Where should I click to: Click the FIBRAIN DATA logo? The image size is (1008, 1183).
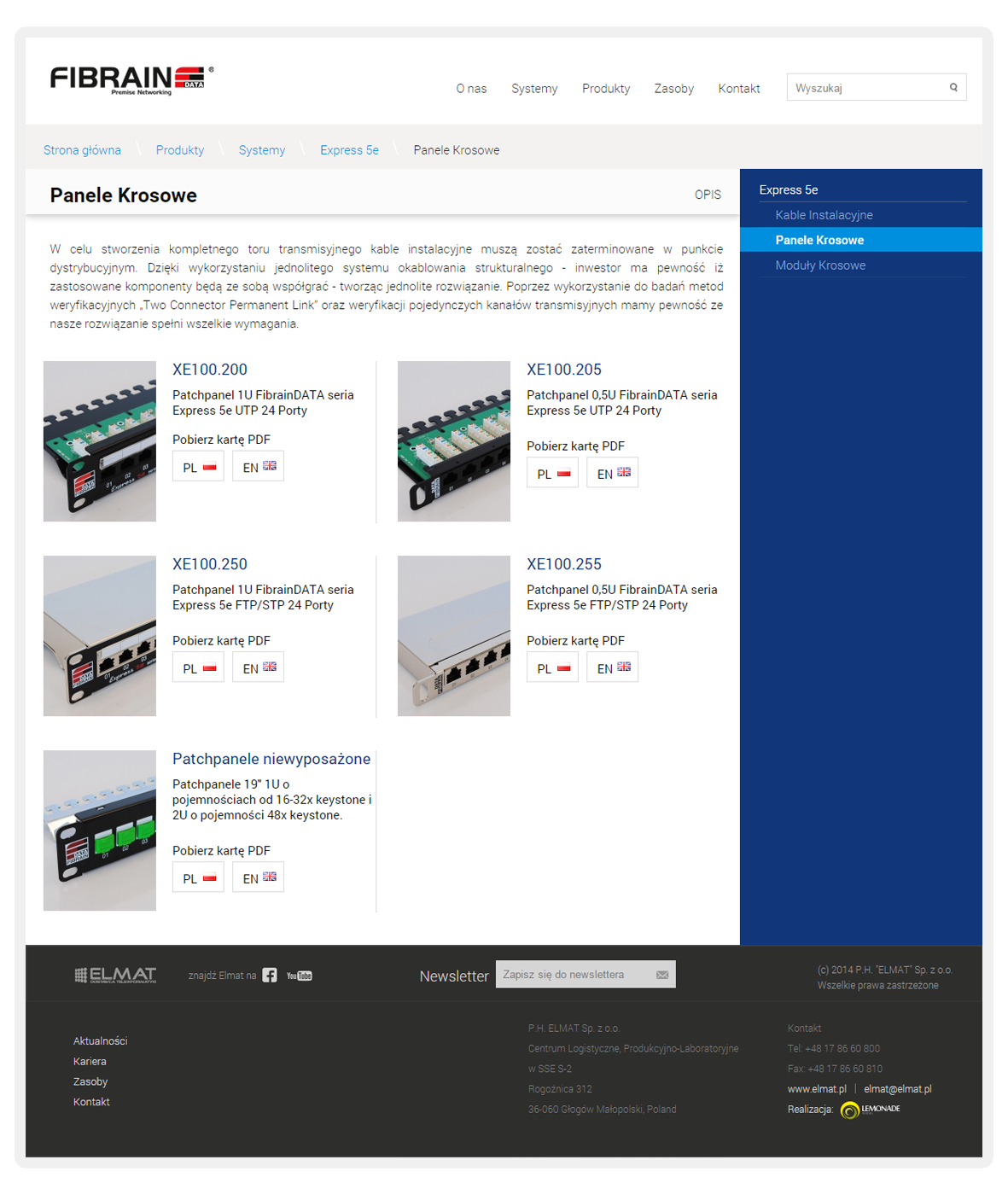click(131, 80)
